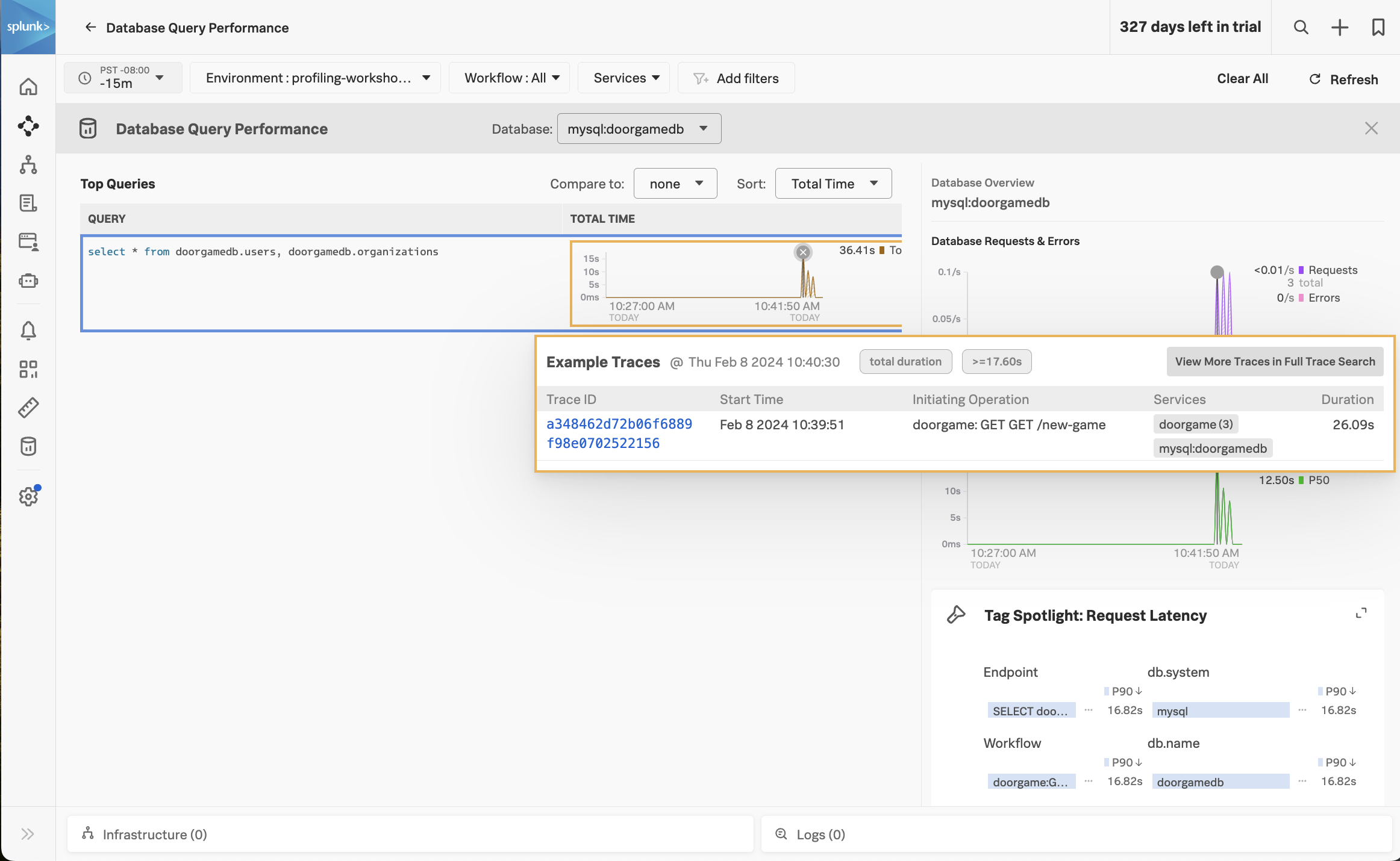Expand Tag Spotlight panel with arrows icon
This screenshot has height=861, width=1400.
(x=1361, y=614)
